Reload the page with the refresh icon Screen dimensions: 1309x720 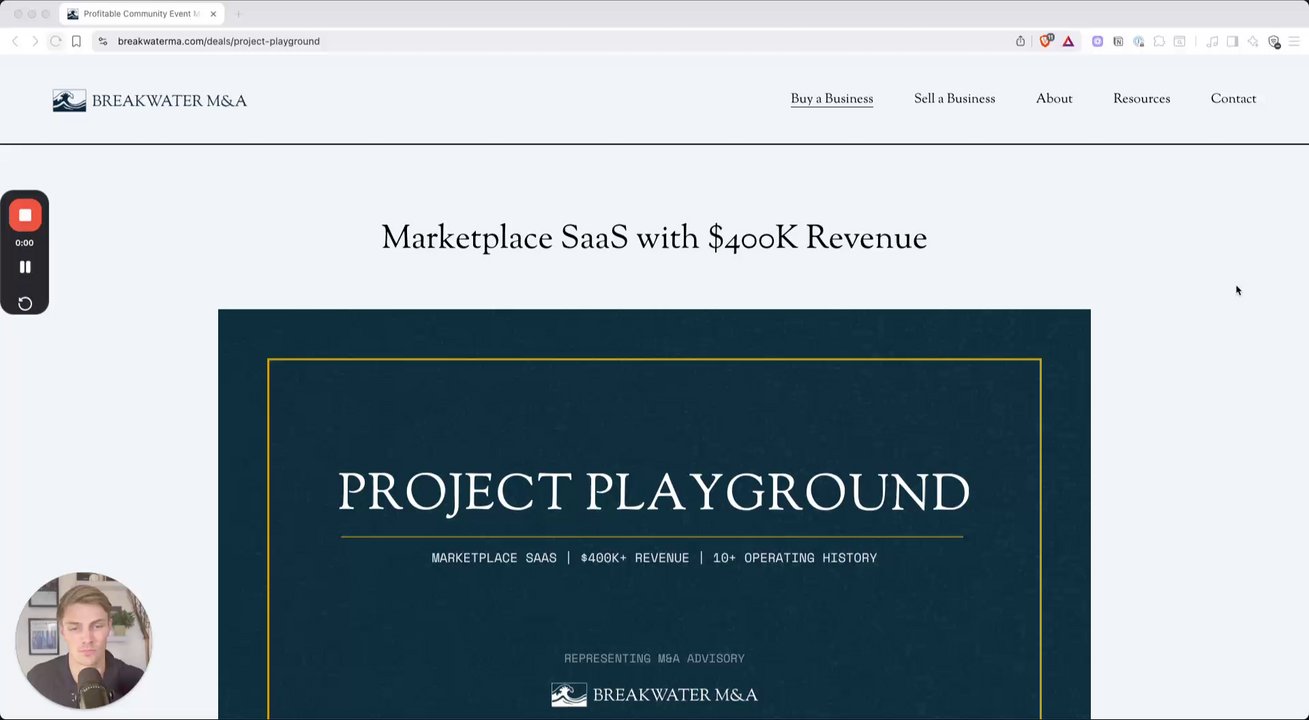pos(56,41)
